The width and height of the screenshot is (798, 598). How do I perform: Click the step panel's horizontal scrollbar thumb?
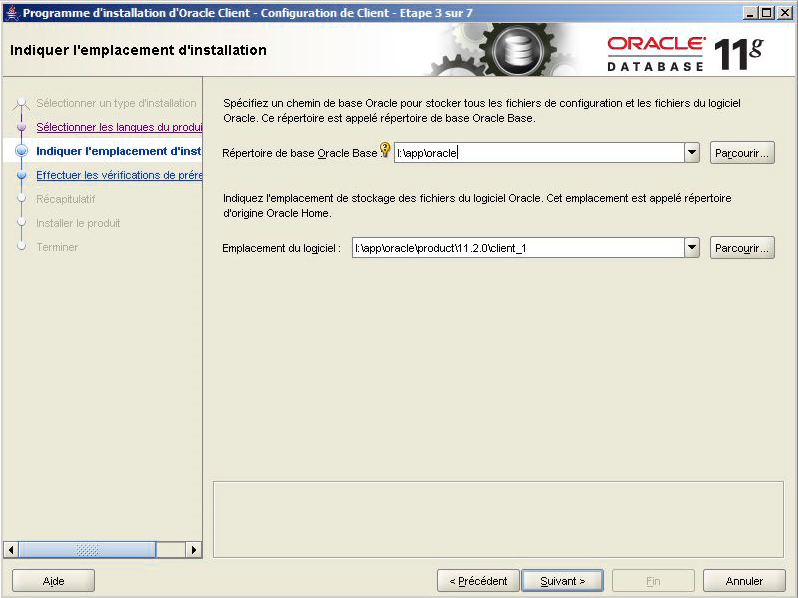point(87,550)
